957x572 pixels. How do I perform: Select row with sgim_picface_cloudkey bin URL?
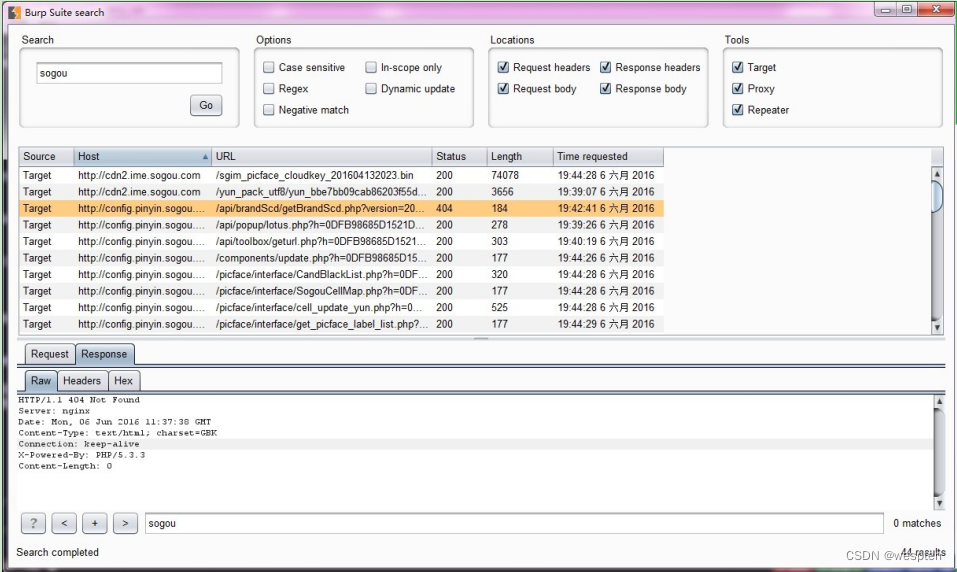[341, 175]
